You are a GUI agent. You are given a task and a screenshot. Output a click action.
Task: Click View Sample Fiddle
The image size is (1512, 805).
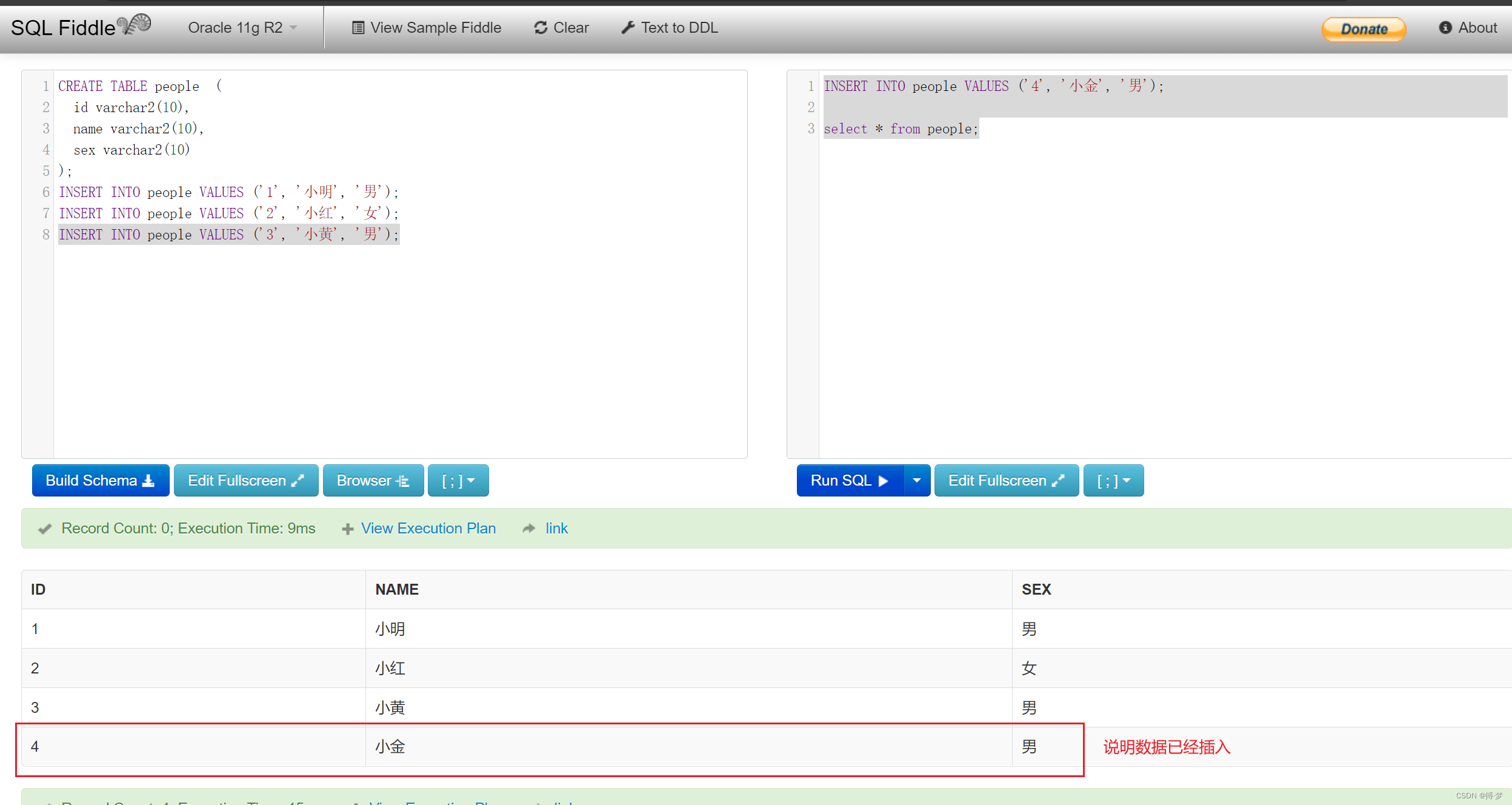427,28
